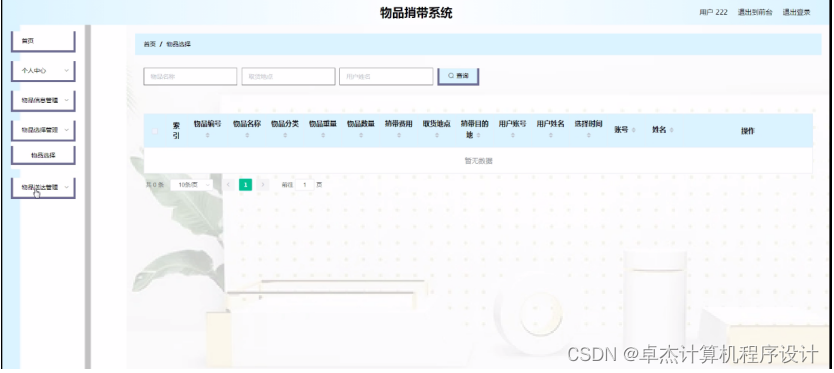834x373 pixels.
Task: Click 物品选择 breadcrumb text
Action: tap(179, 45)
